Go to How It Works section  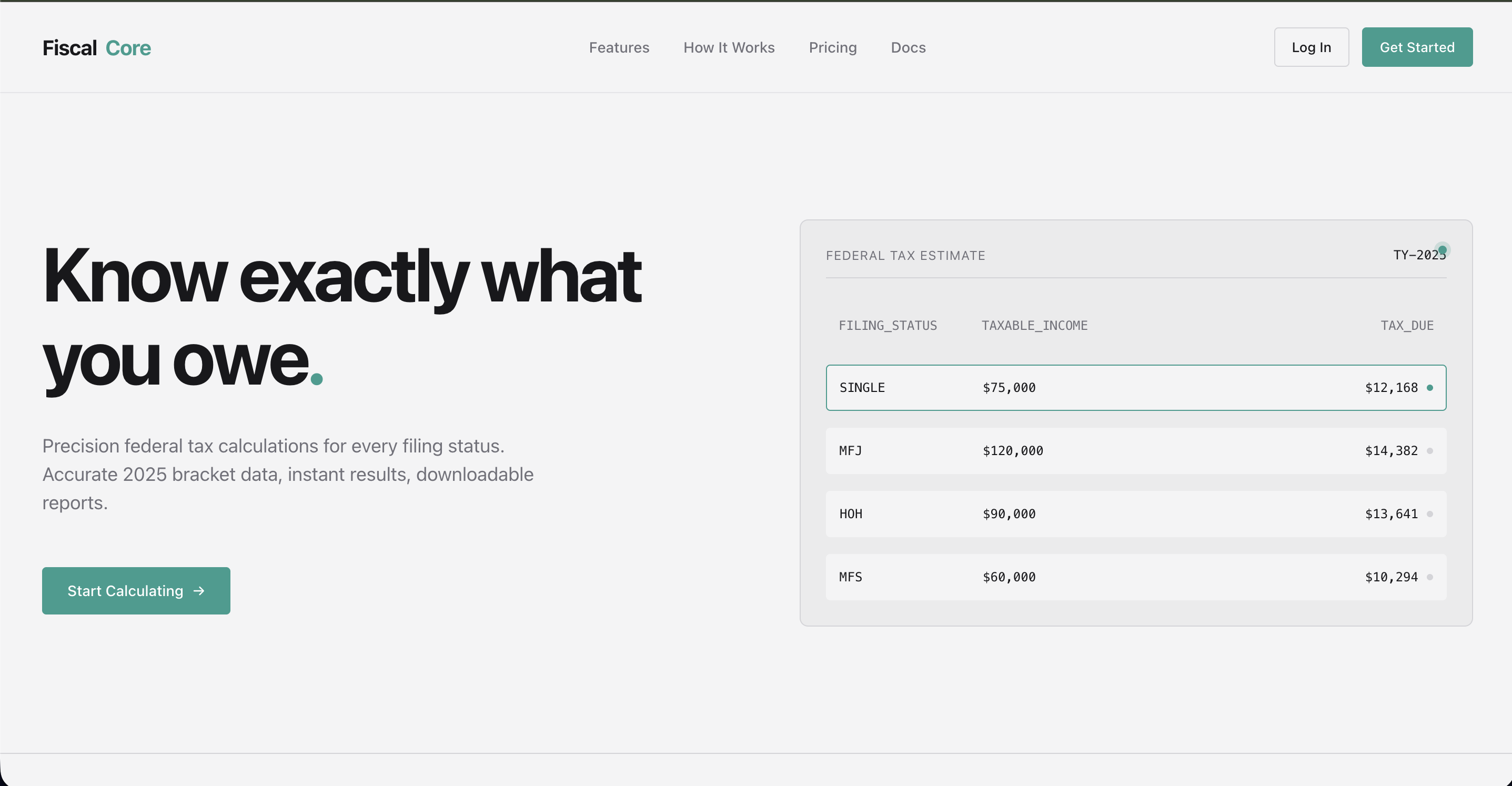(x=729, y=47)
